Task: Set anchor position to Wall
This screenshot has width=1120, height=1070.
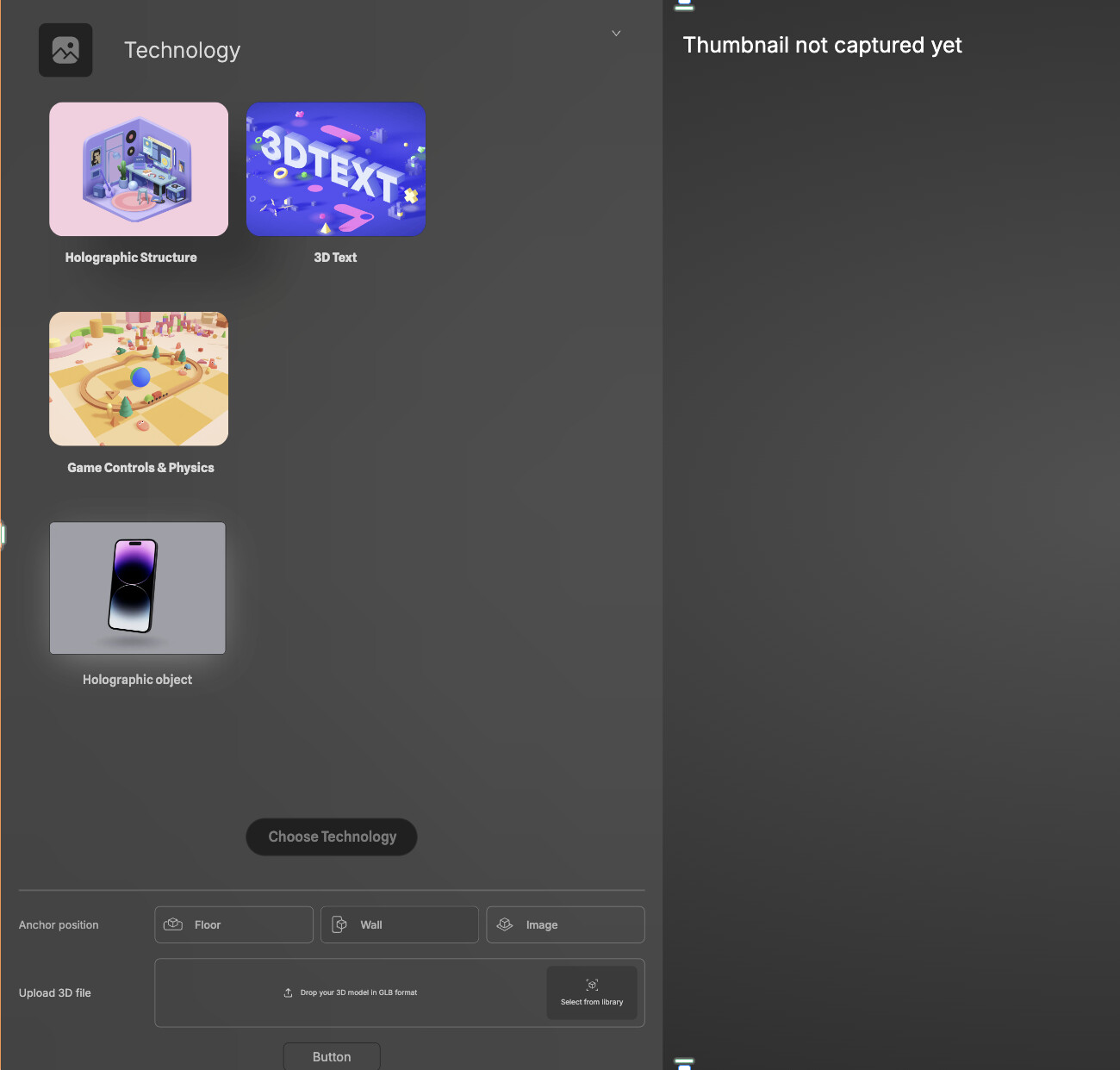Action: 400,924
